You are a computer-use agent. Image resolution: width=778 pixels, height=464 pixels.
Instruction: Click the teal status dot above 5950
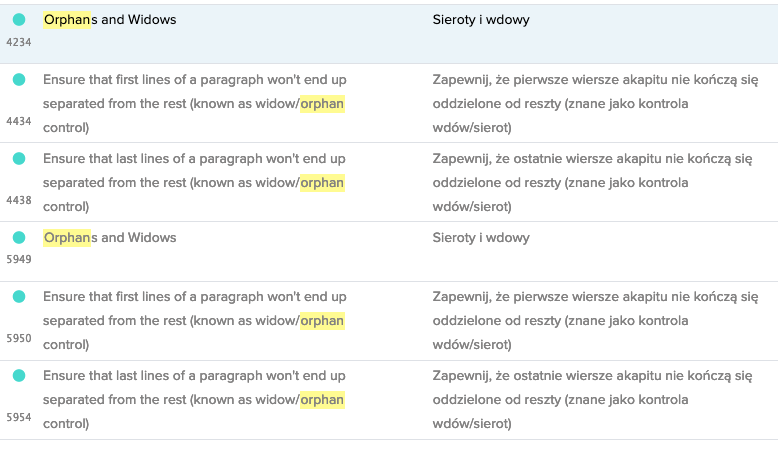point(19,297)
